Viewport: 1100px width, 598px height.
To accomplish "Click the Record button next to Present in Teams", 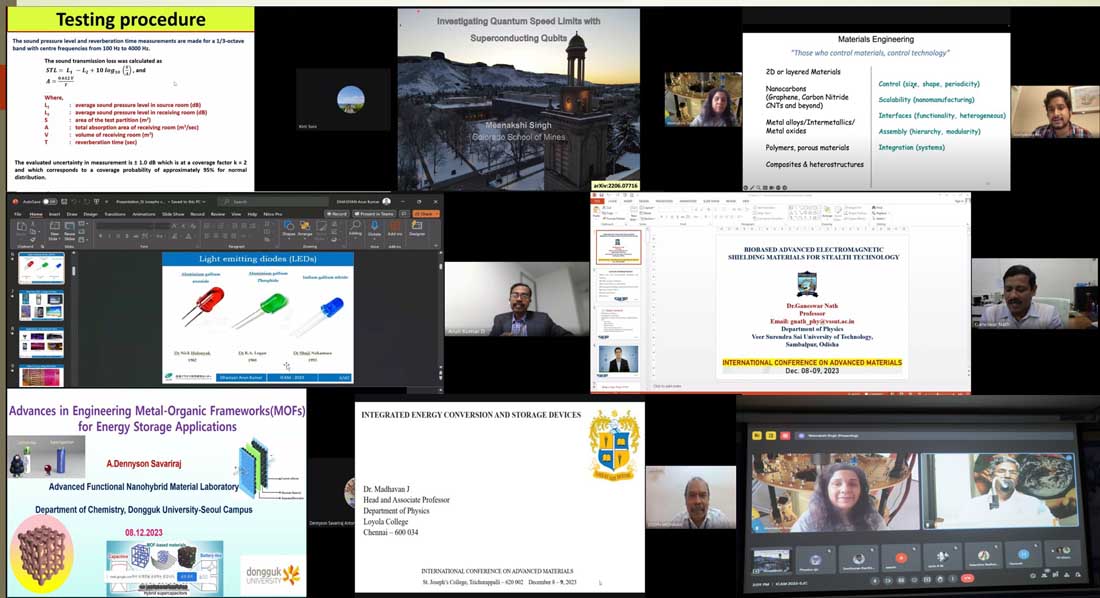I will 337,214.
